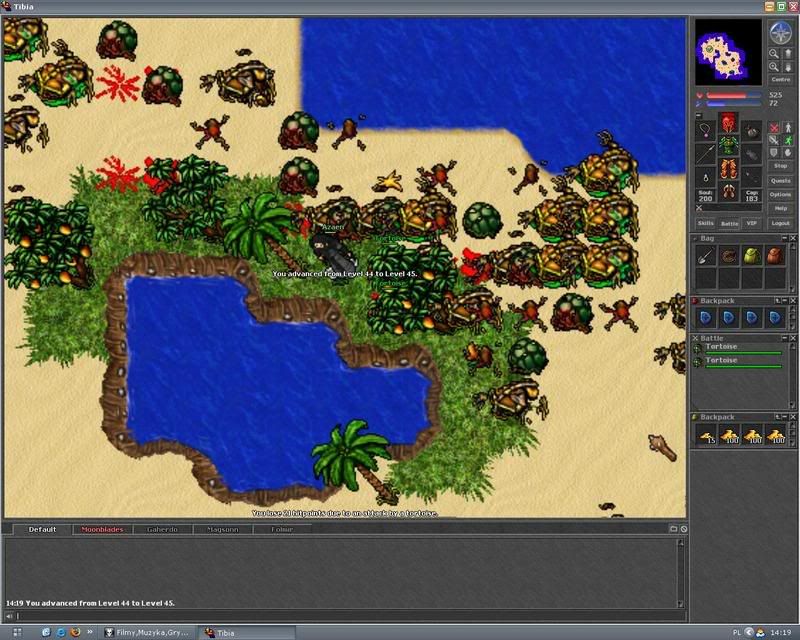Screen dimensions: 800x640
Task: Click the gold stack showing 15
Action: click(x=707, y=435)
